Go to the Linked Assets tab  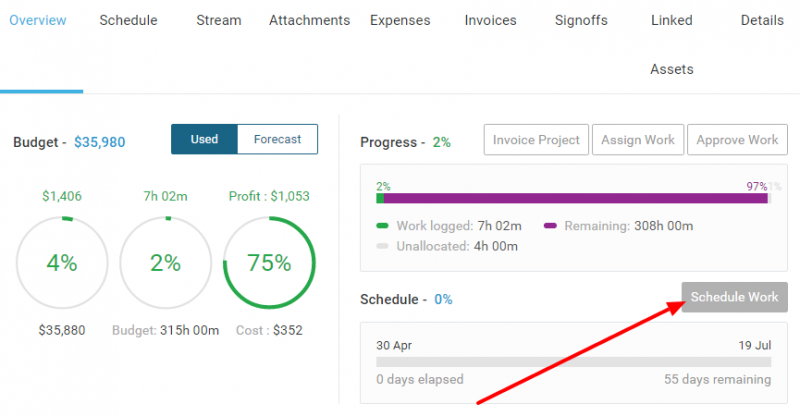[x=671, y=44]
